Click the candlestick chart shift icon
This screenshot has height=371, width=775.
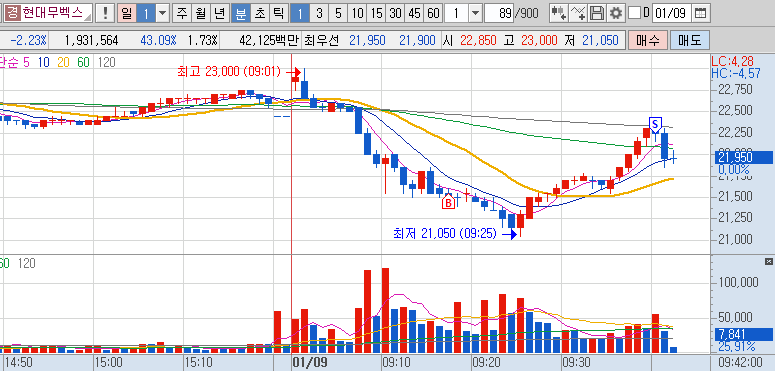pyautogui.click(x=559, y=13)
